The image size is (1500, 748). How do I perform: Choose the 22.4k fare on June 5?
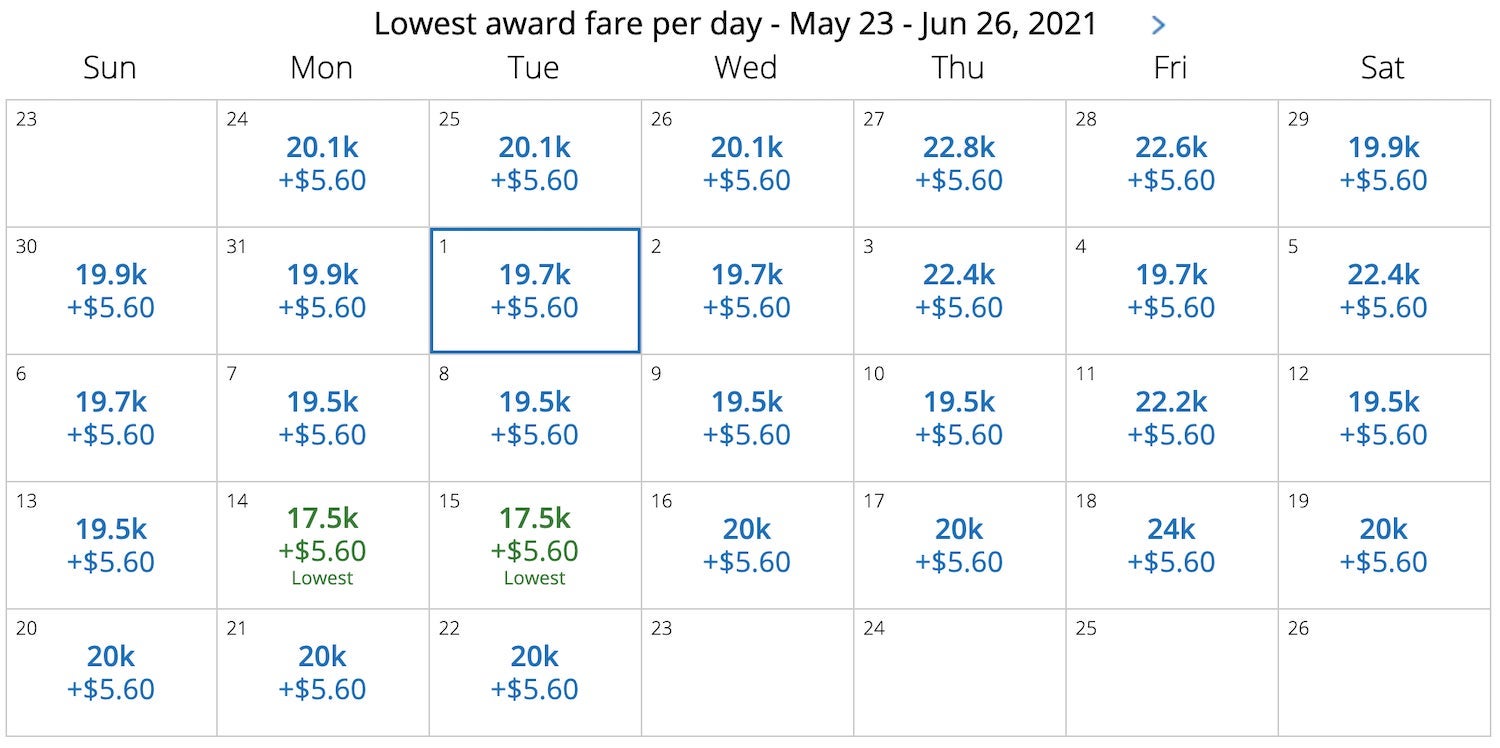[1383, 290]
